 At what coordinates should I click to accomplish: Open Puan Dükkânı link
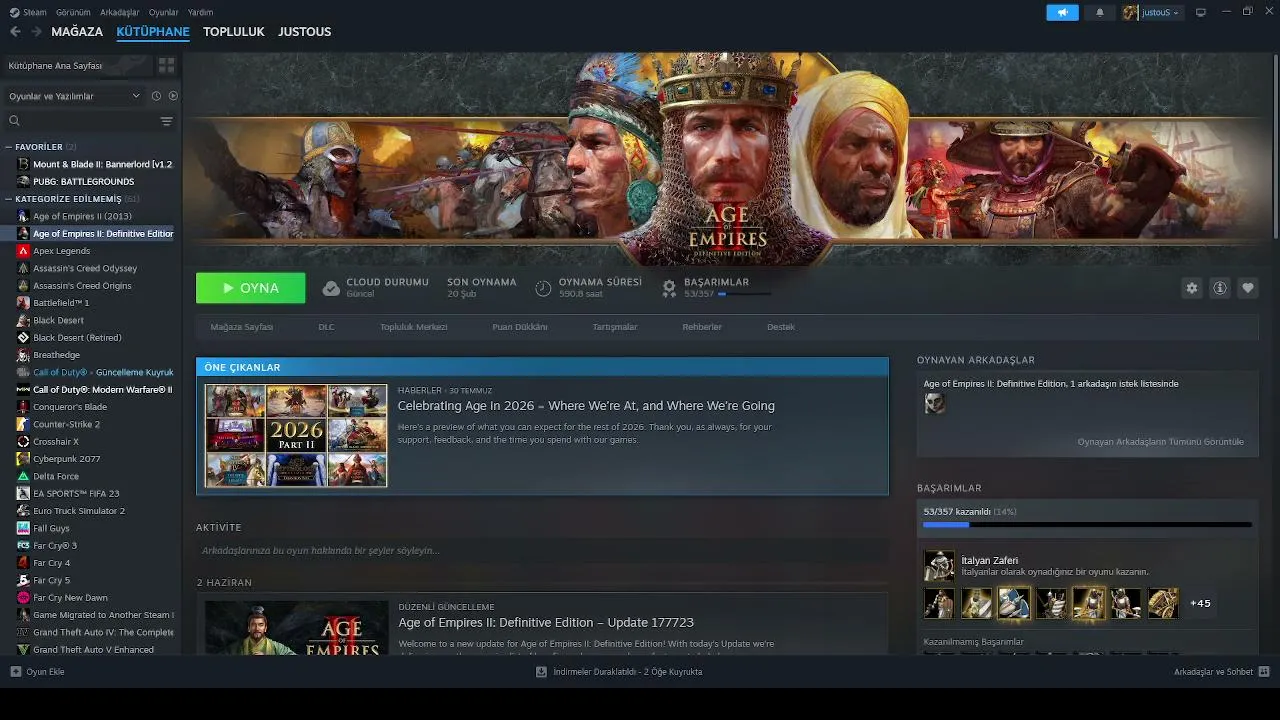[520, 327]
